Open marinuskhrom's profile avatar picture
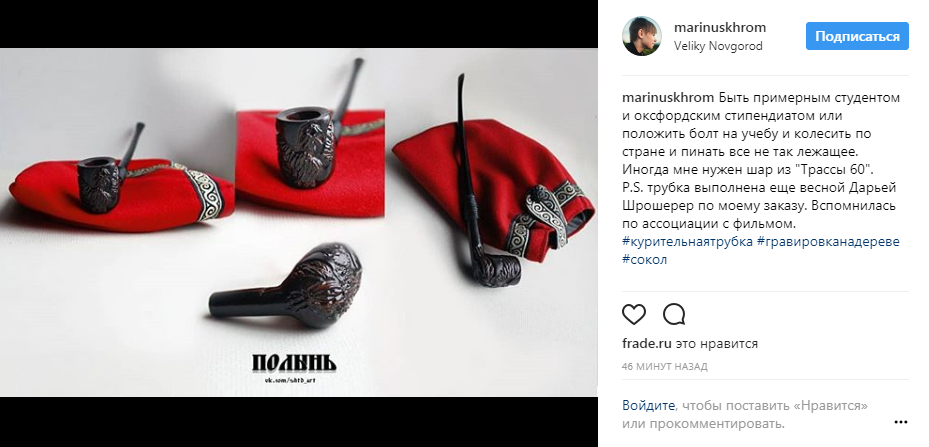The height and width of the screenshot is (447, 929). [x=642, y=36]
